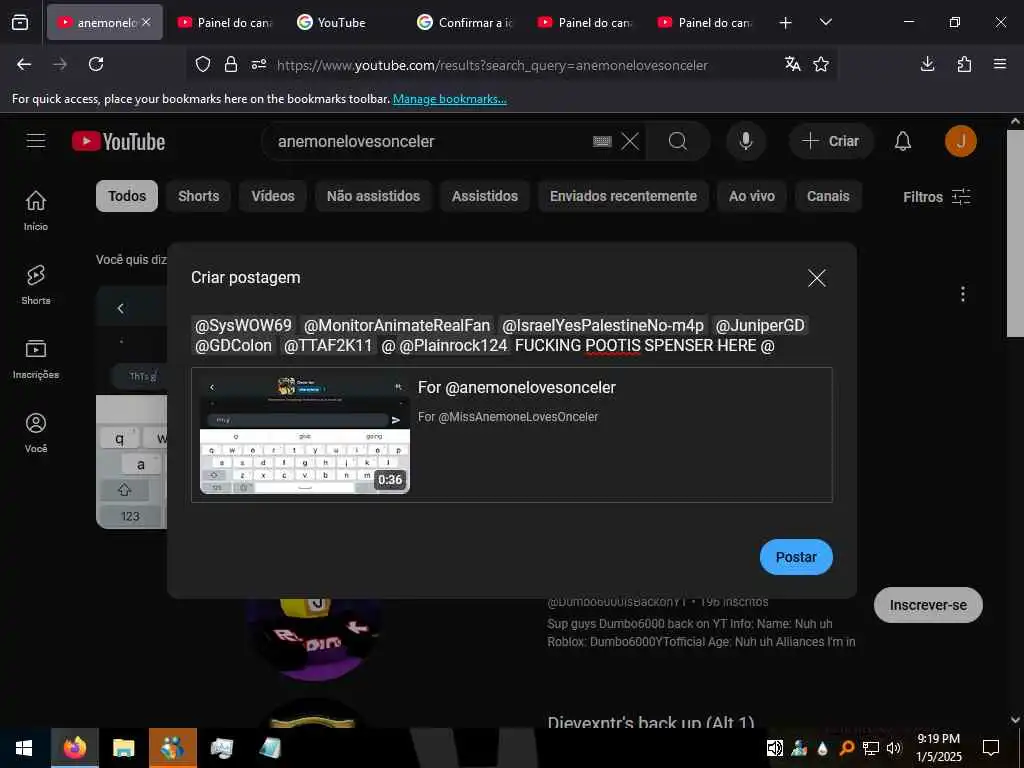Screen dimensions: 1024x768
Task: Open a new tab with the plus icon
Action: [x=786, y=23]
